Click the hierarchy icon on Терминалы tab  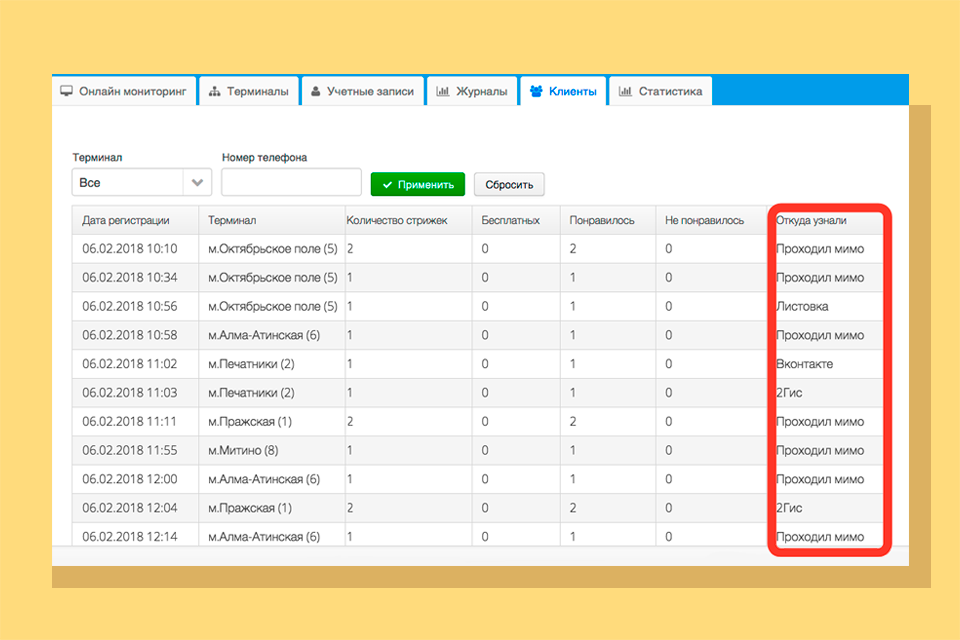[215, 91]
